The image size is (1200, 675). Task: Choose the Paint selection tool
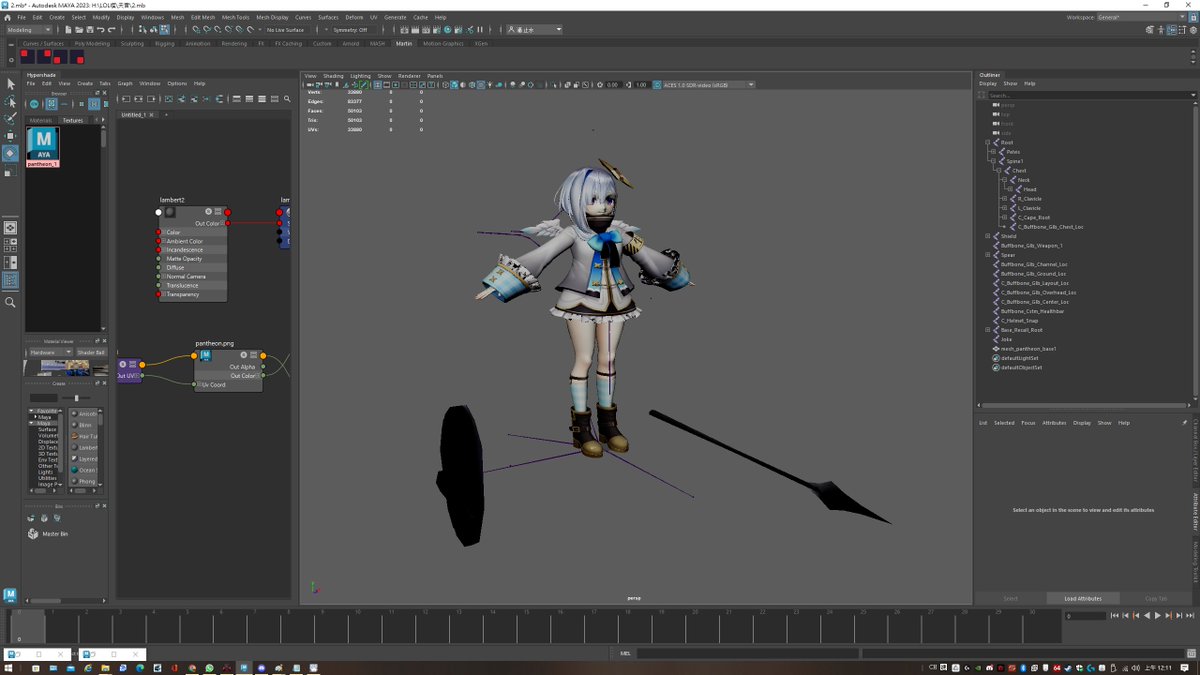click(10, 118)
